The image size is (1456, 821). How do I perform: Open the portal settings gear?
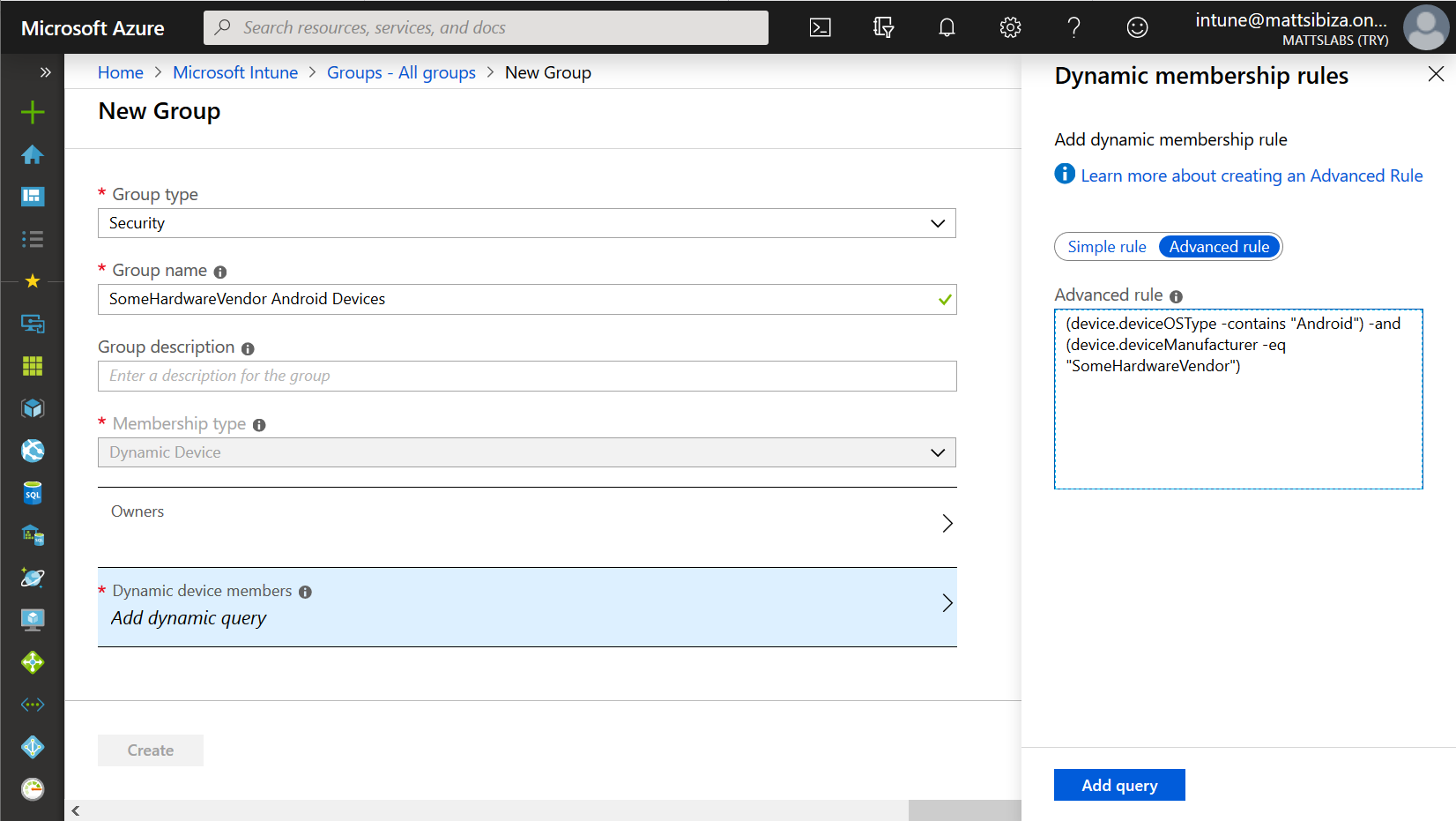click(x=1010, y=27)
